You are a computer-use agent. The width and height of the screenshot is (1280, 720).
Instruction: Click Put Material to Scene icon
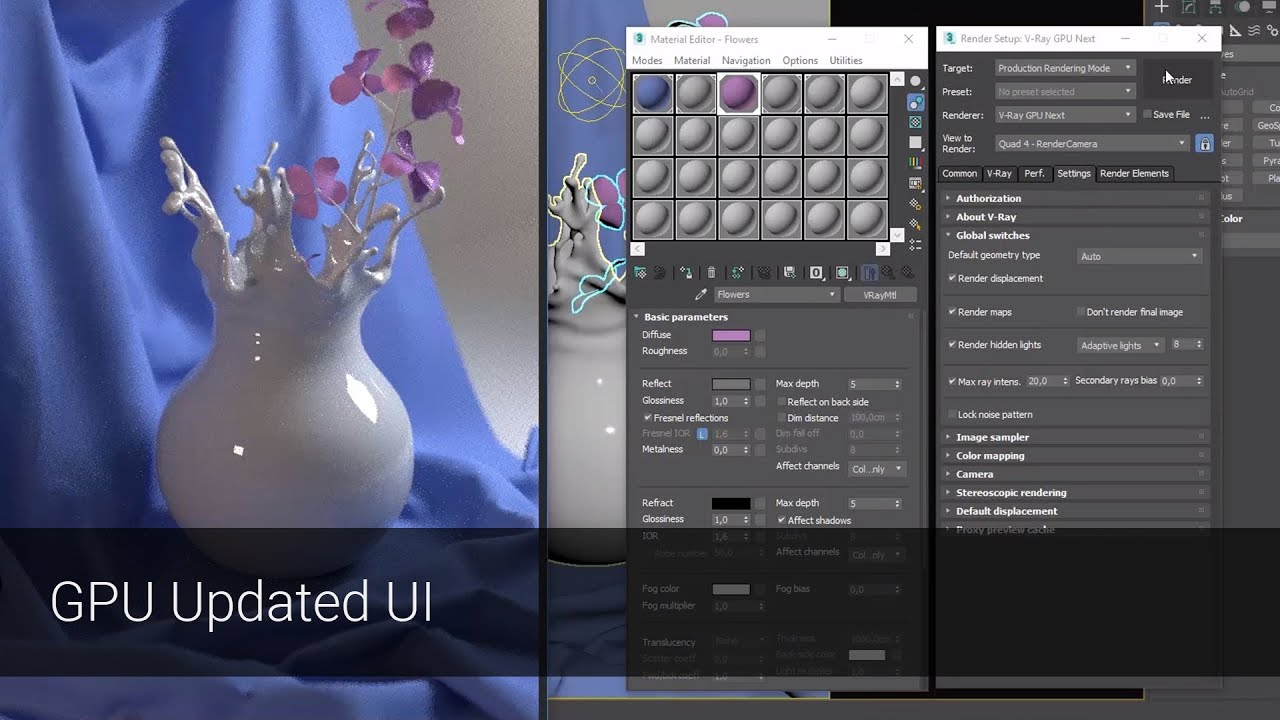pos(659,272)
